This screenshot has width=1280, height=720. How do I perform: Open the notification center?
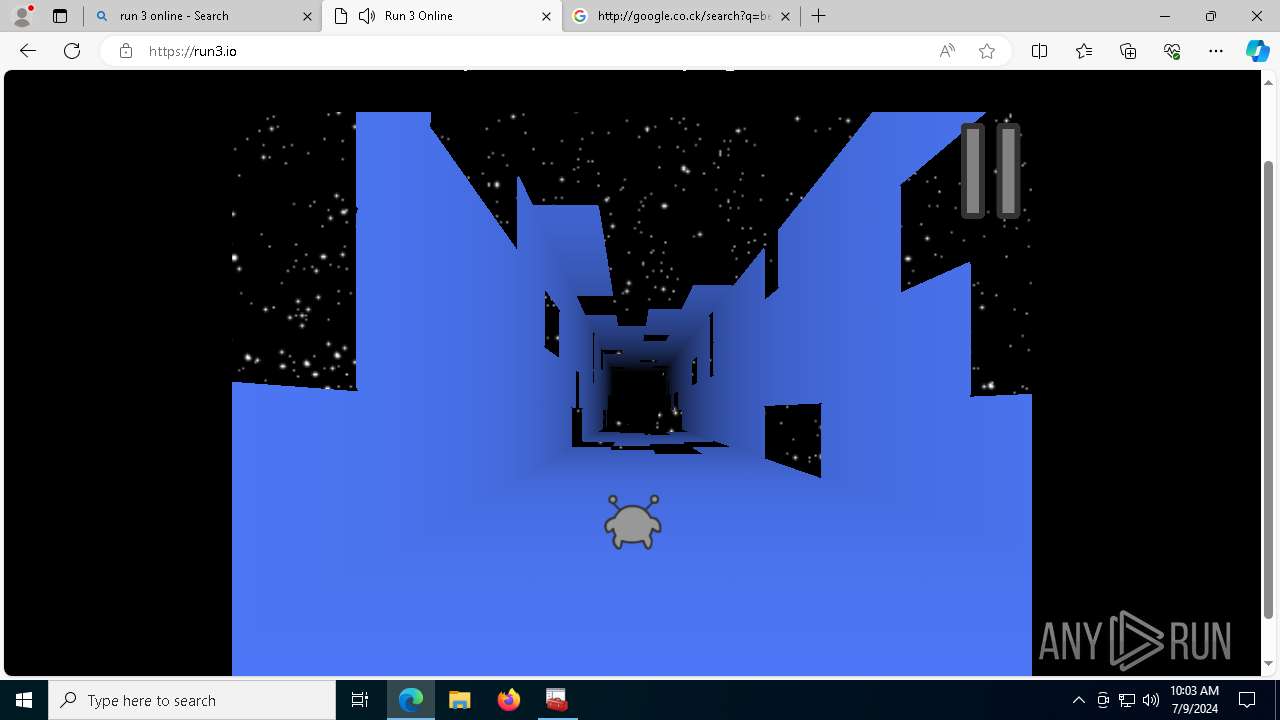coord(1248,700)
